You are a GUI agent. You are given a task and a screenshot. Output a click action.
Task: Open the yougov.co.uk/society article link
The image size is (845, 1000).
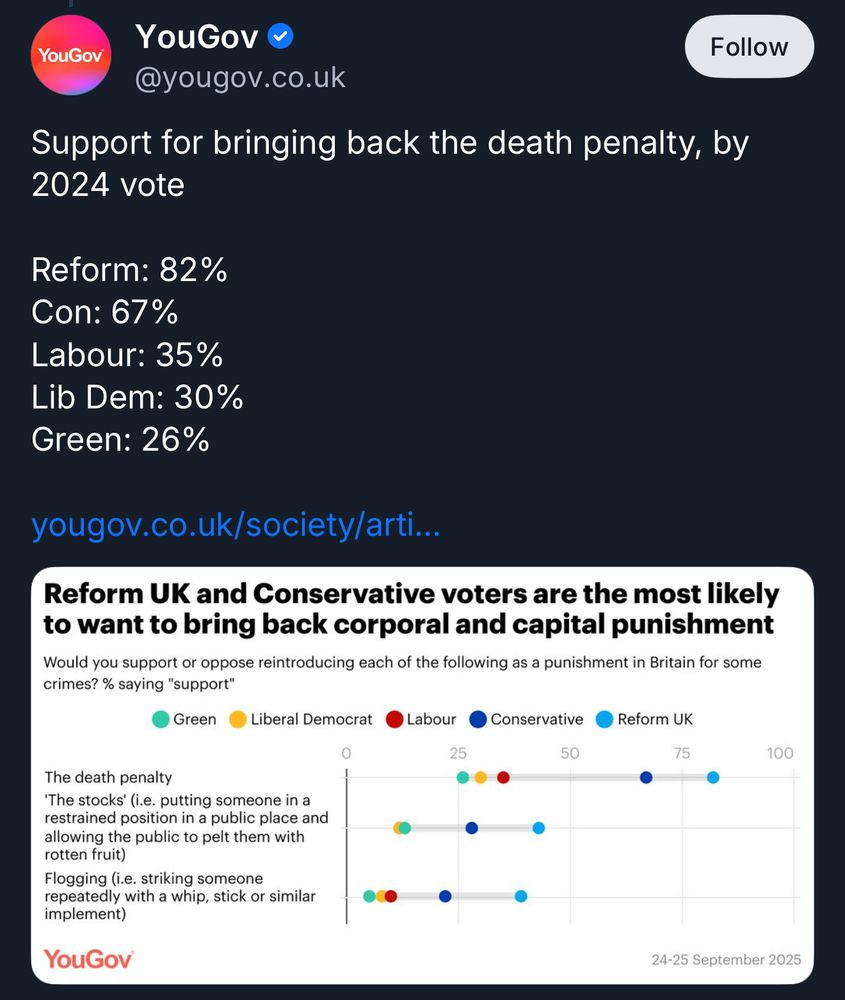235,523
